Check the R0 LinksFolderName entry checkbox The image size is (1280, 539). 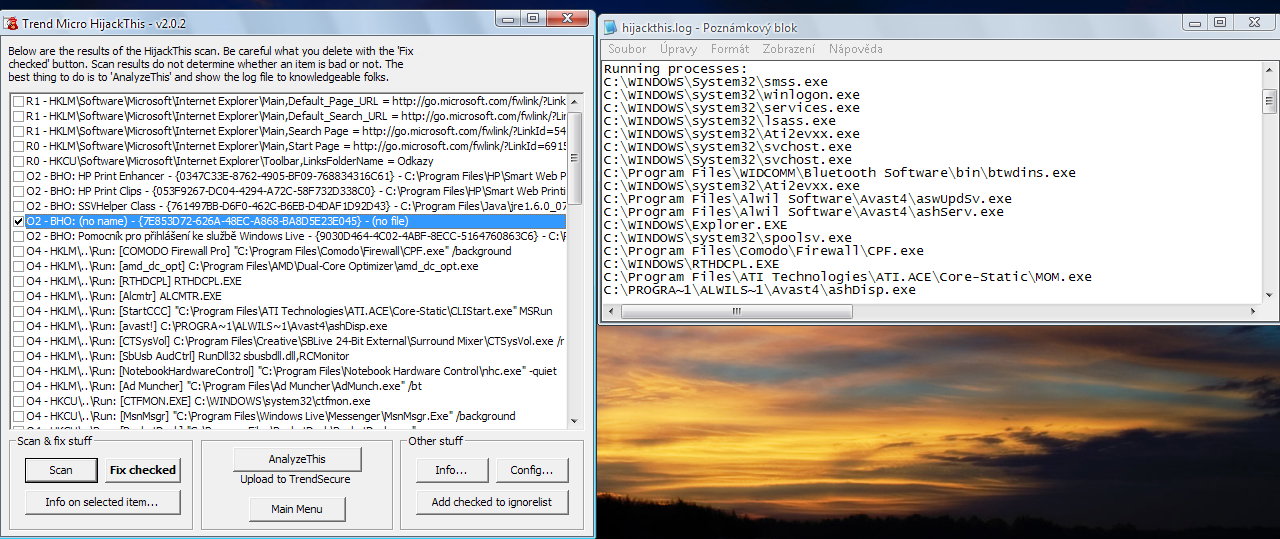pyautogui.click(x=19, y=161)
